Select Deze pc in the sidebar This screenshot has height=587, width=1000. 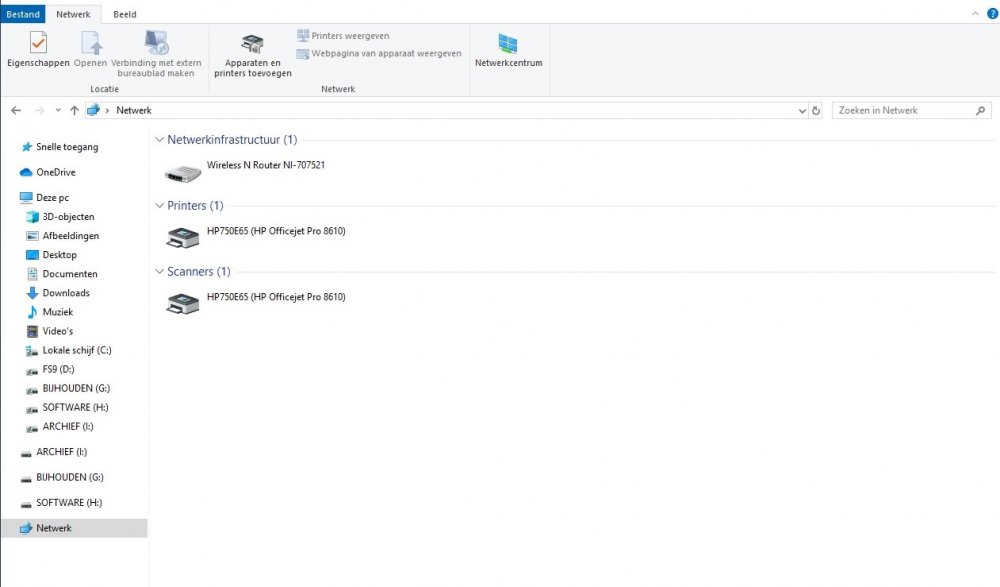point(52,198)
